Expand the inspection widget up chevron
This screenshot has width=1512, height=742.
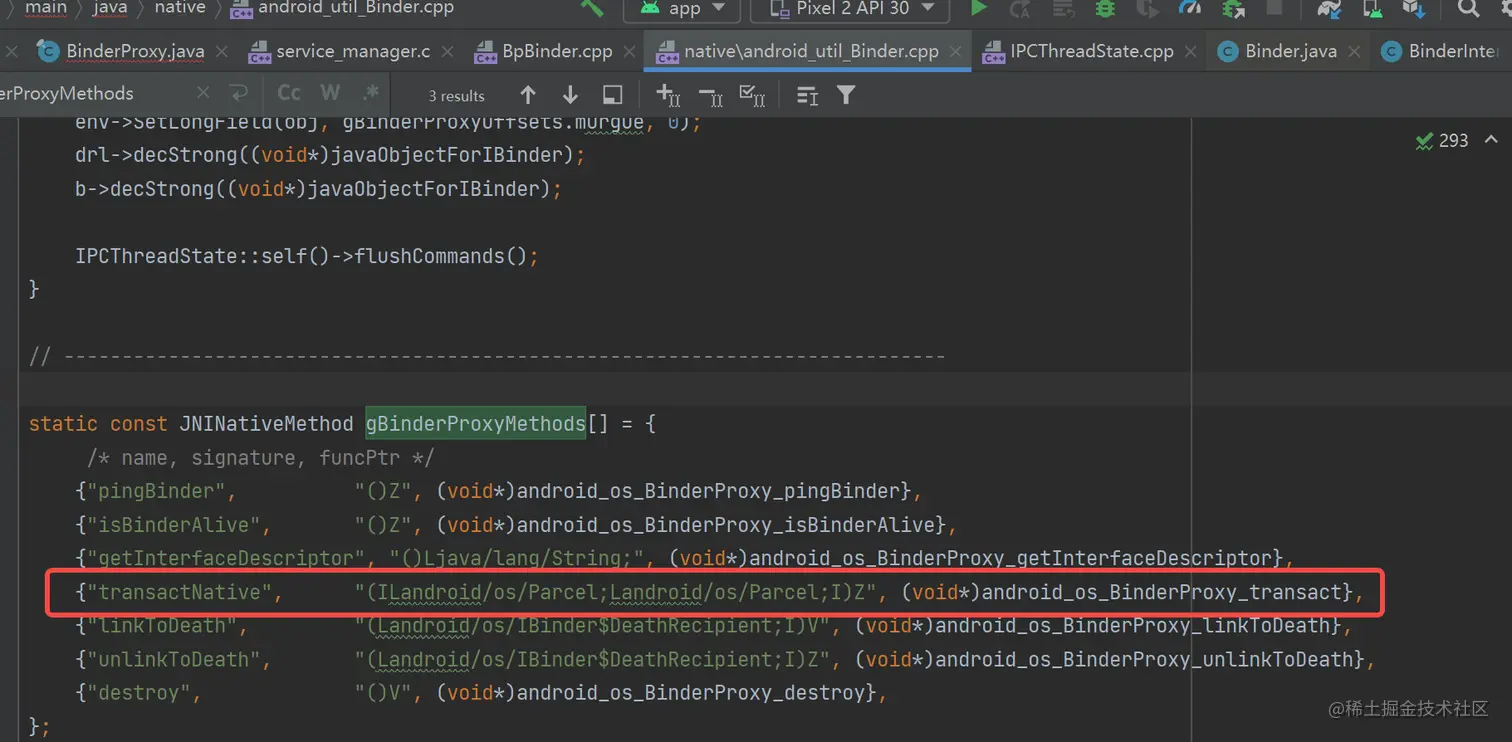tap(1491, 140)
